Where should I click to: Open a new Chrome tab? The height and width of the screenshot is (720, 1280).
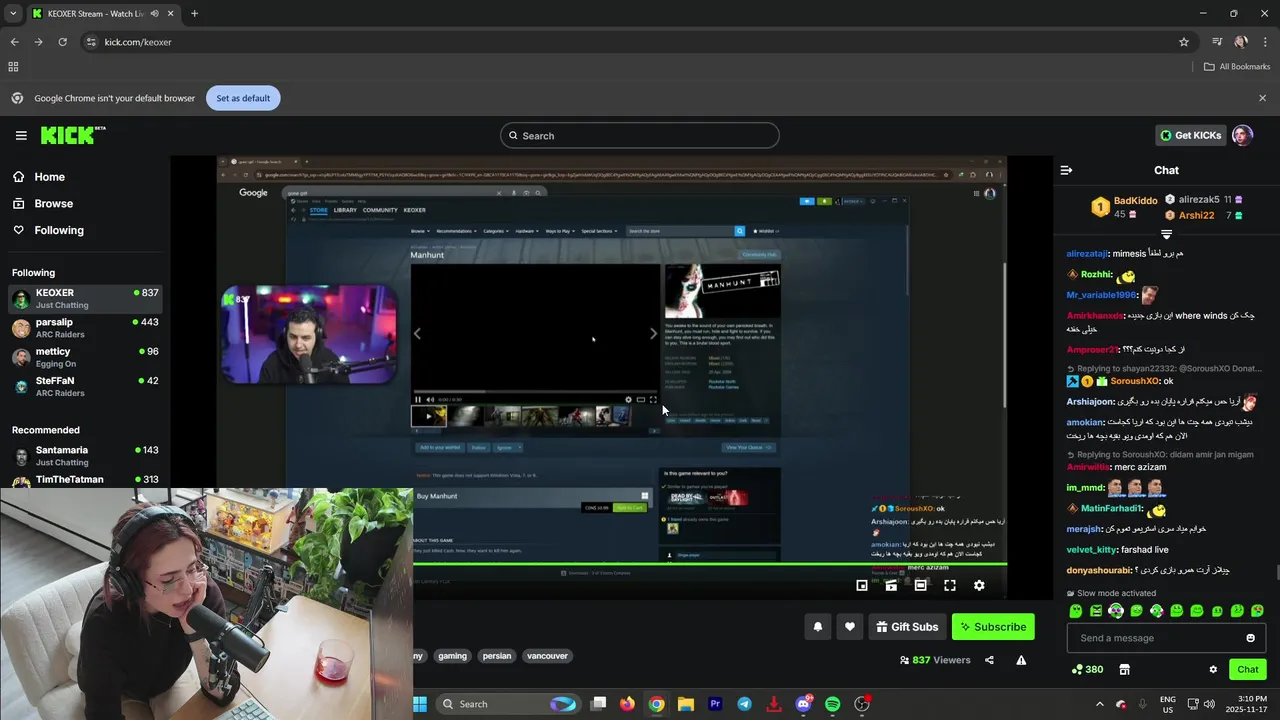194,14
